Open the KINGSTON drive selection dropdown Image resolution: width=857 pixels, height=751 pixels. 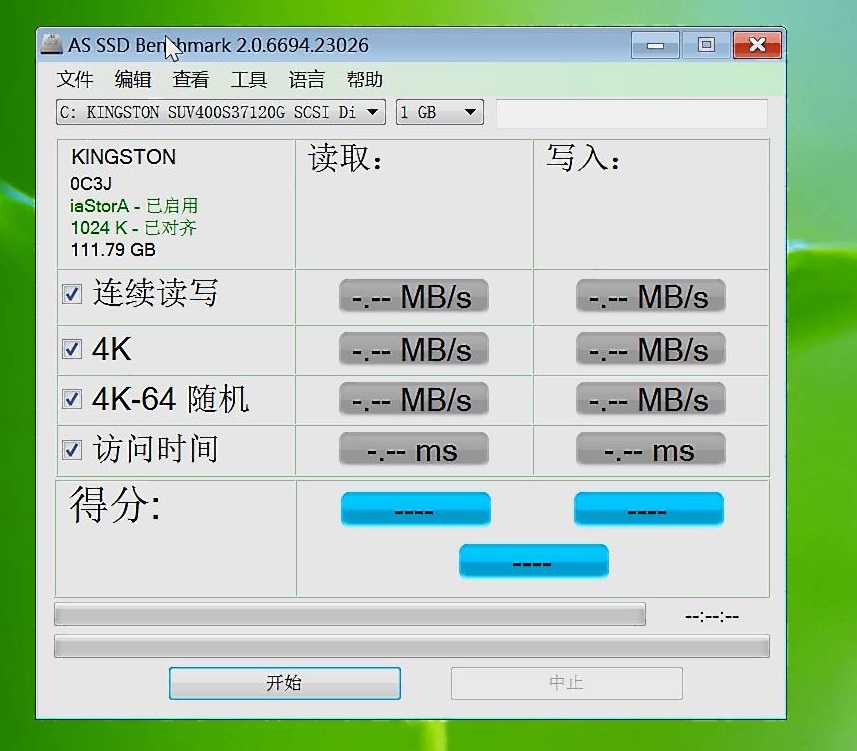click(x=374, y=112)
